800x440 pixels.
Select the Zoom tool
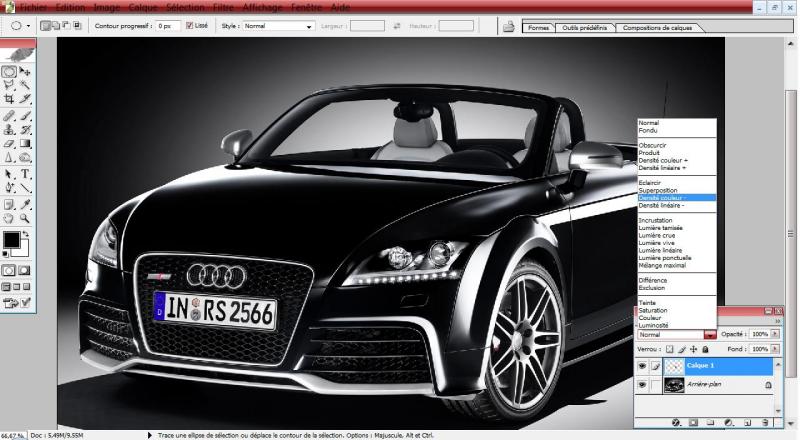(x=25, y=218)
